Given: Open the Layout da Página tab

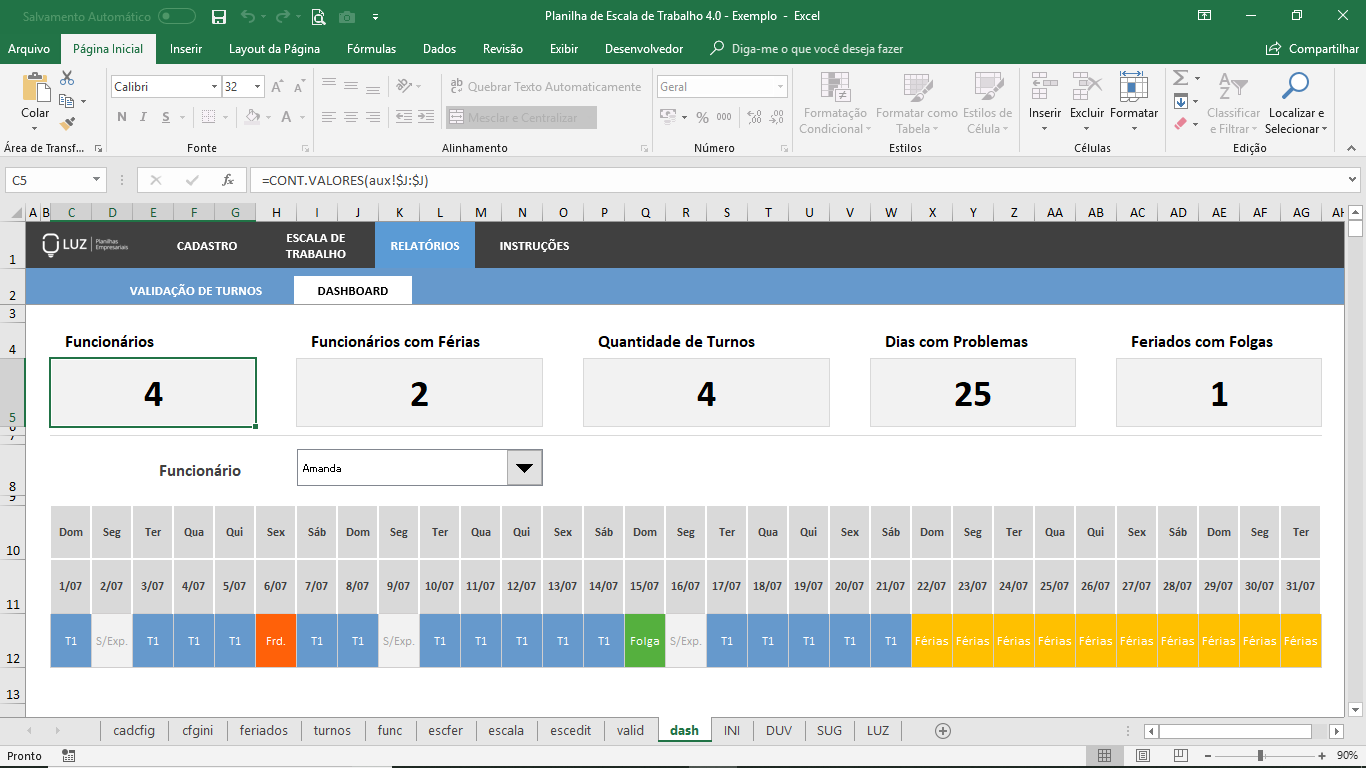Looking at the screenshot, I should [x=274, y=49].
